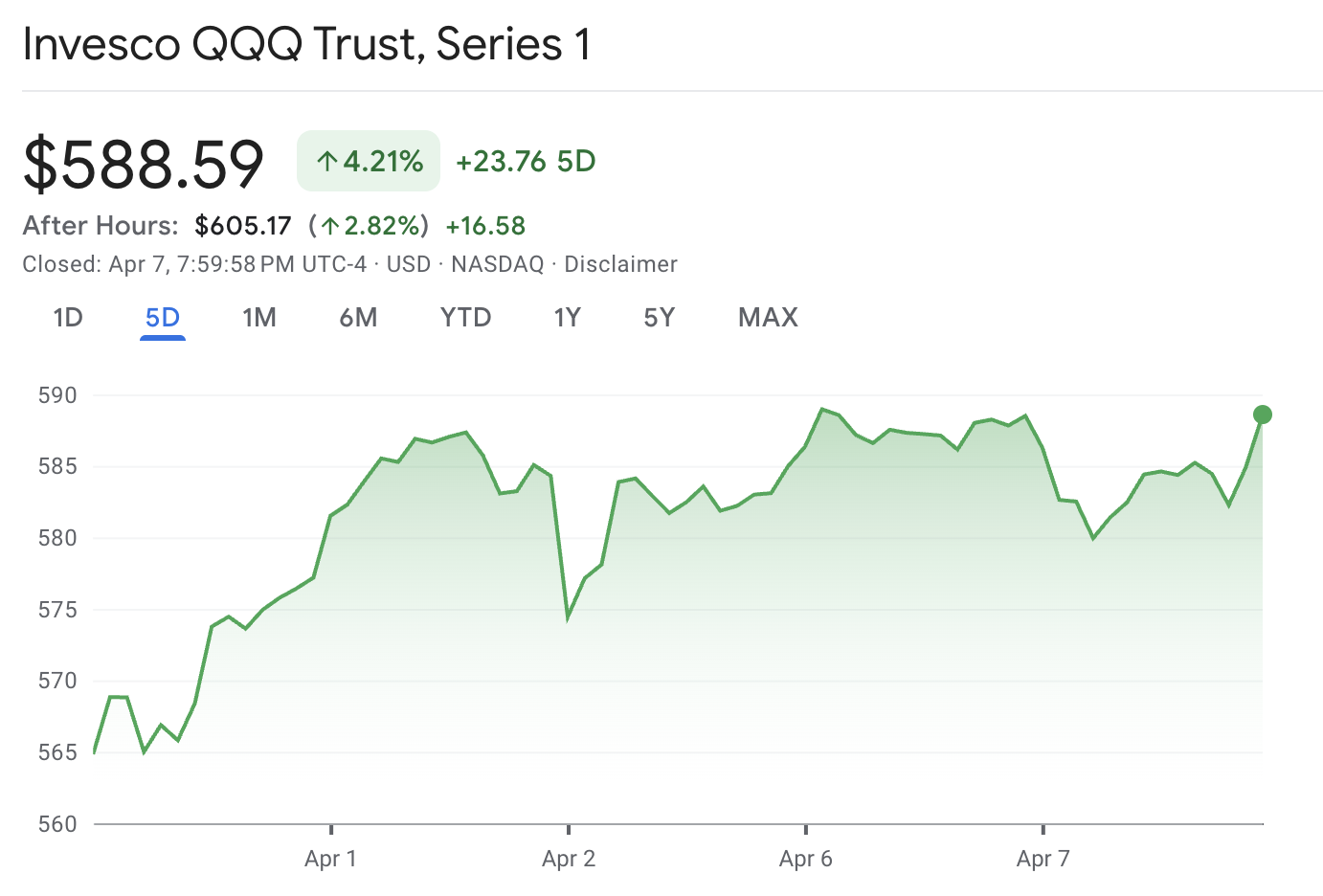Open the NASDAQ Disclaimer link
This screenshot has height=896, width=1323.
(x=620, y=264)
